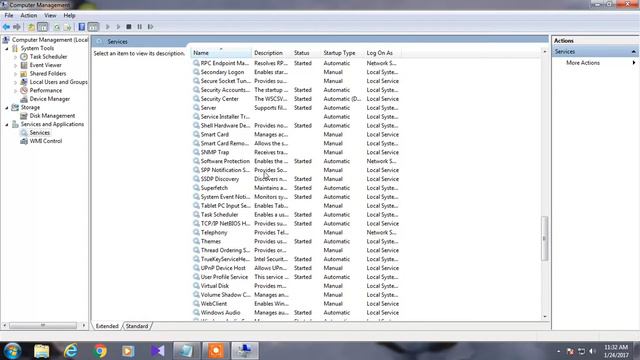
Task: Open the View menu
Action: [x=50, y=16]
